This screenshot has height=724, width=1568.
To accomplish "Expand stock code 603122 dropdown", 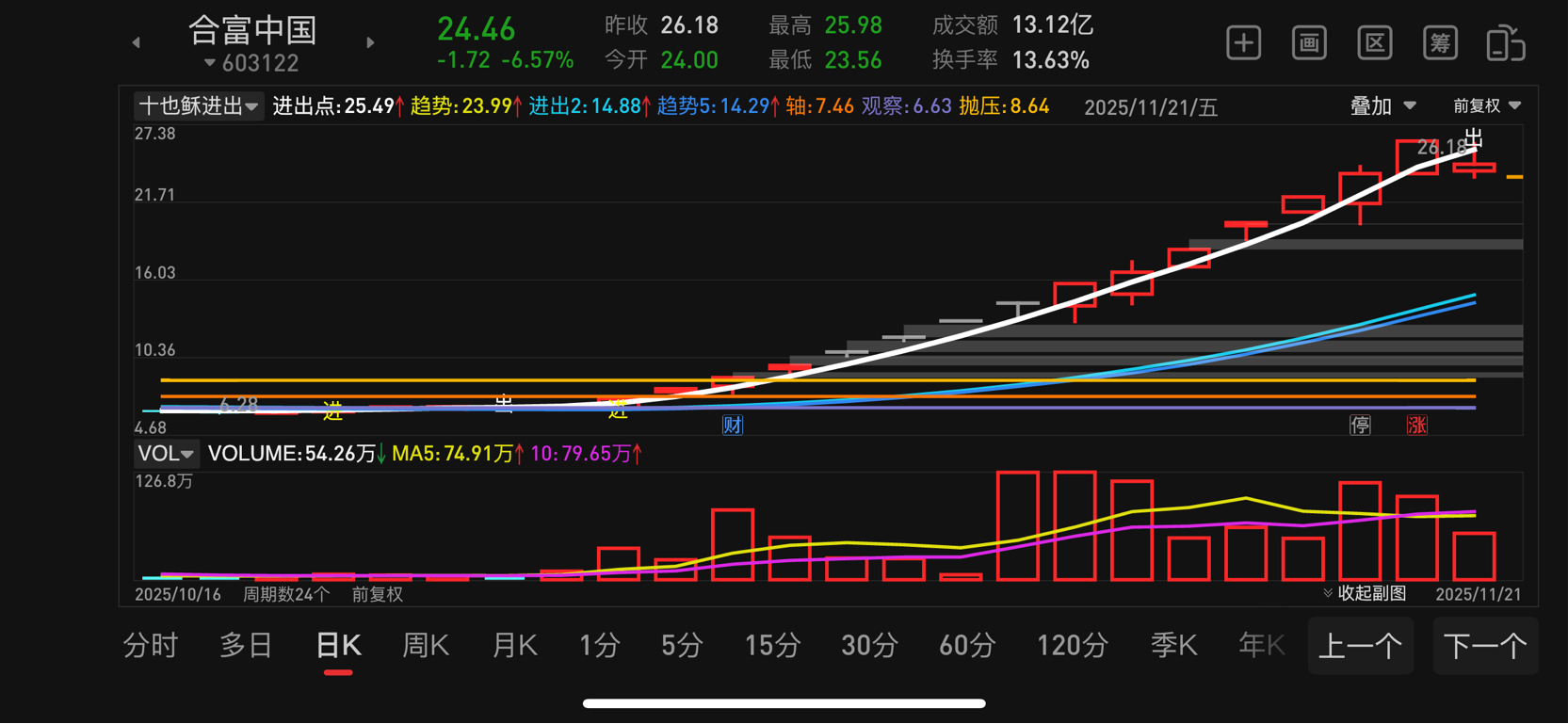I will (x=251, y=63).
